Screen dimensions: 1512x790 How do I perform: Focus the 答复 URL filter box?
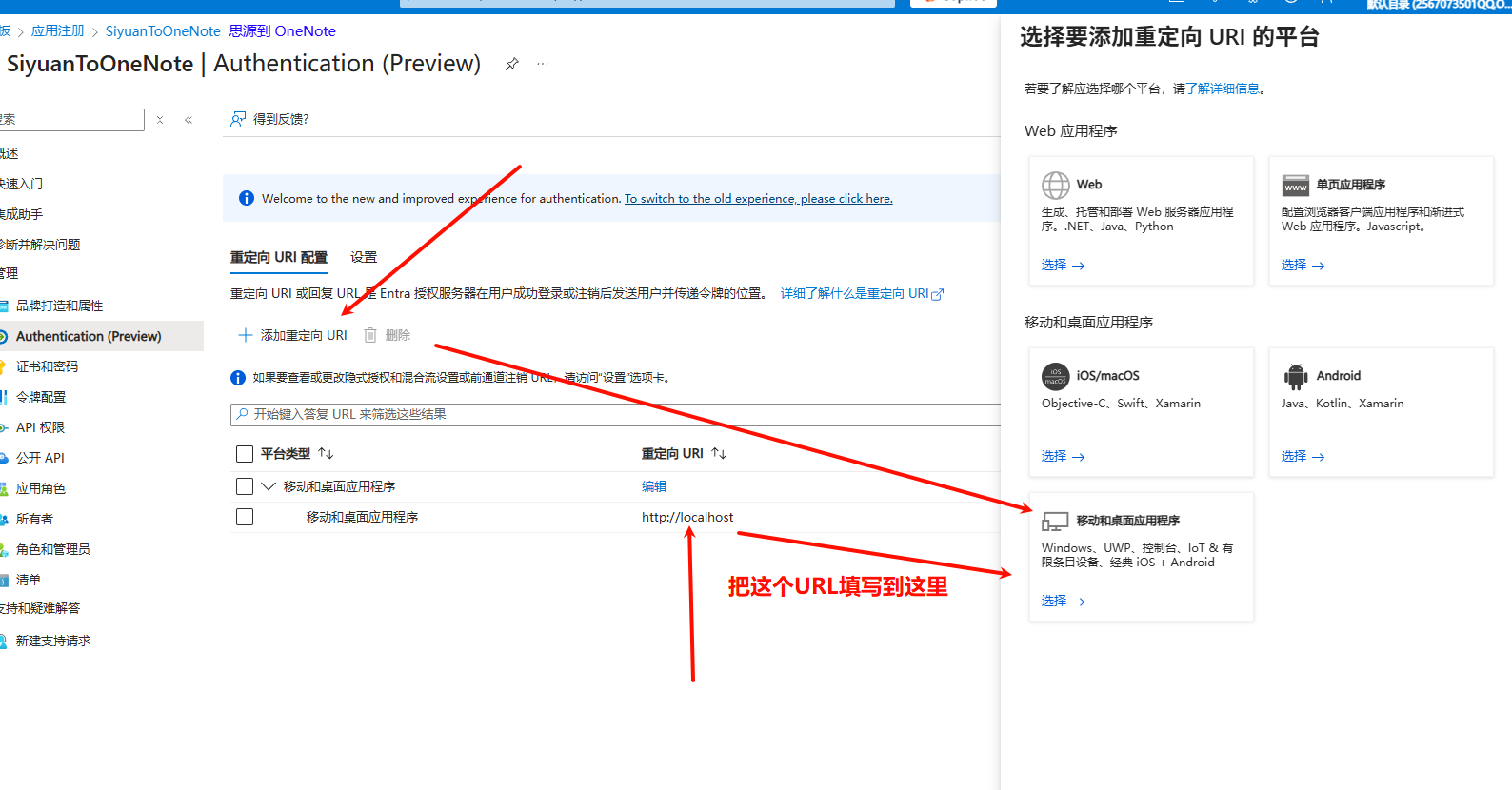click(615, 414)
